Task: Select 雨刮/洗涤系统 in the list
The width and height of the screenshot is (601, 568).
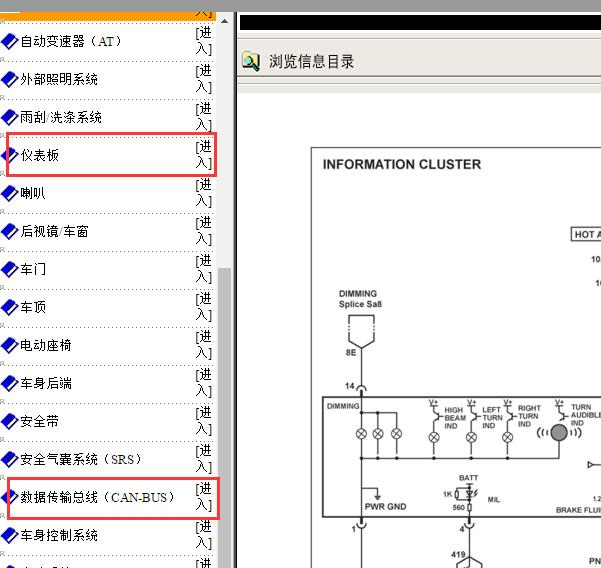Action: click(x=61, y=117)
